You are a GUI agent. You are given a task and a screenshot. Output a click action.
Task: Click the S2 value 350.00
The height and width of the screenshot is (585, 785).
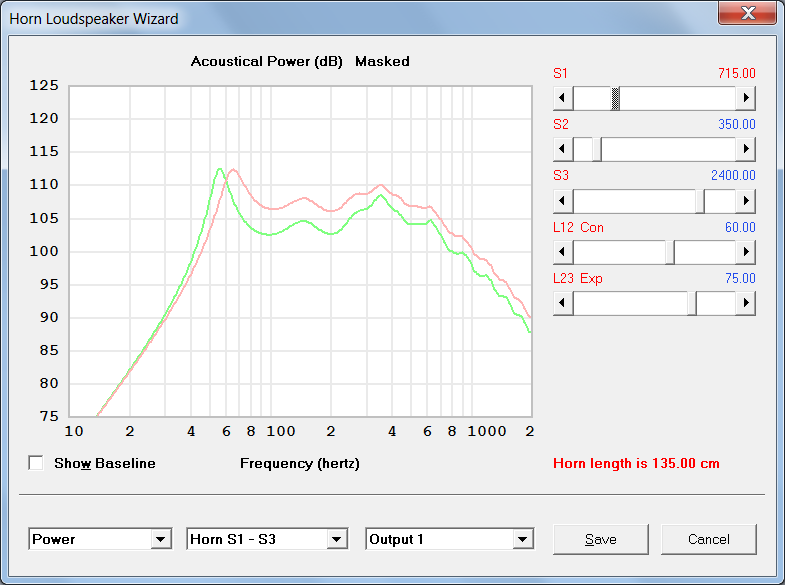pyautogui.click(x=736, y=125)
